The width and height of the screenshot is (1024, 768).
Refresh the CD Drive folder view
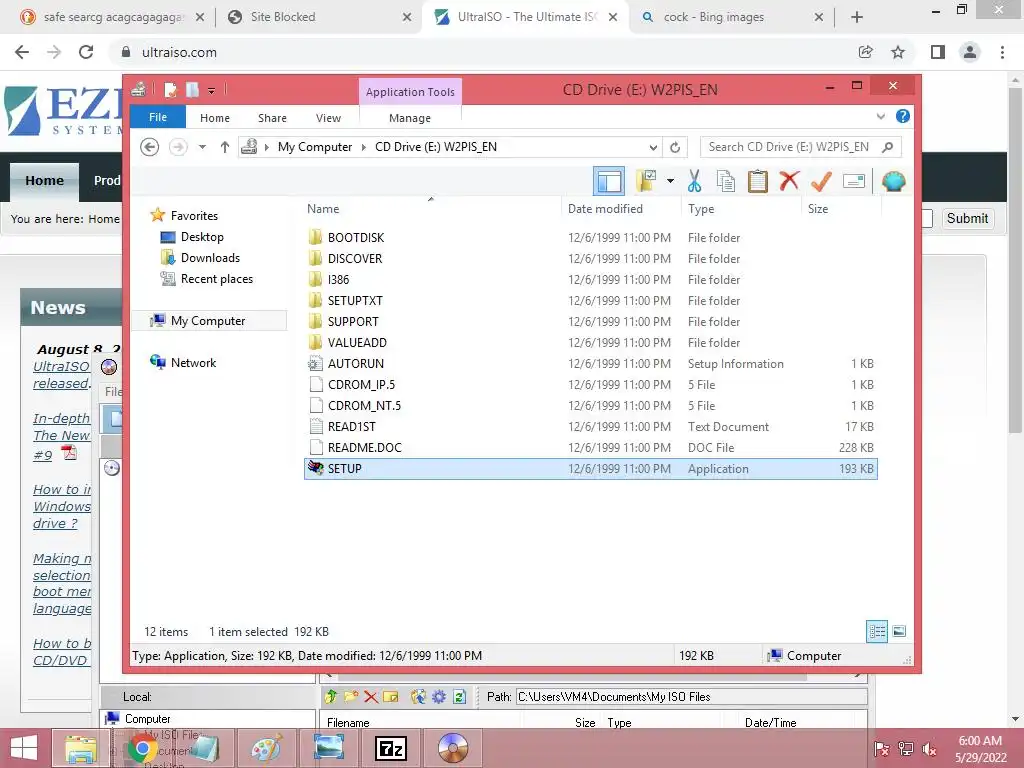coord(675,147)
